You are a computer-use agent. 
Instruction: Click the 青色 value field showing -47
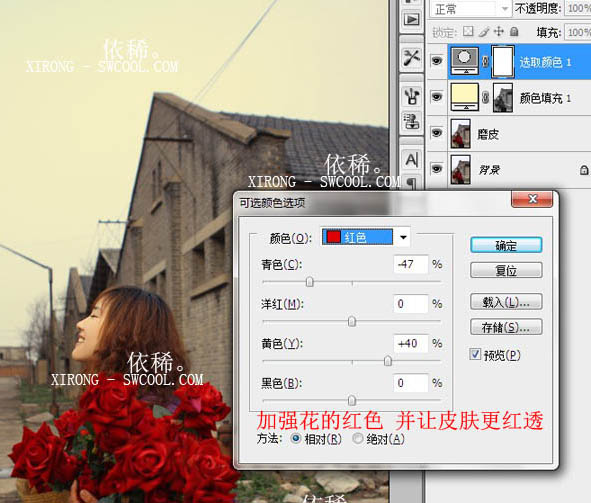tap(411, 264)
